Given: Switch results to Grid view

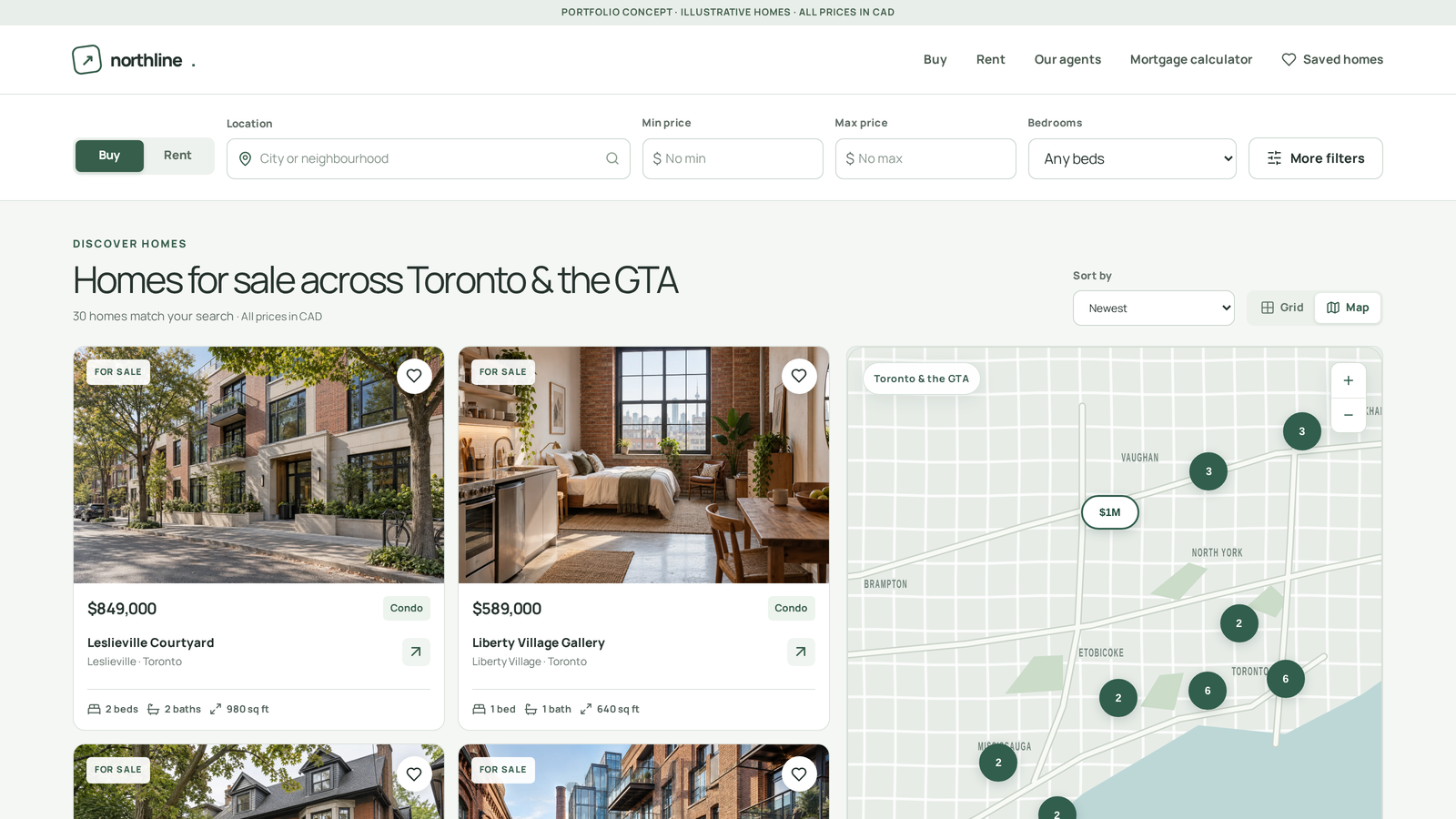Looking at the screenshot, I should tap(1282, 308).
